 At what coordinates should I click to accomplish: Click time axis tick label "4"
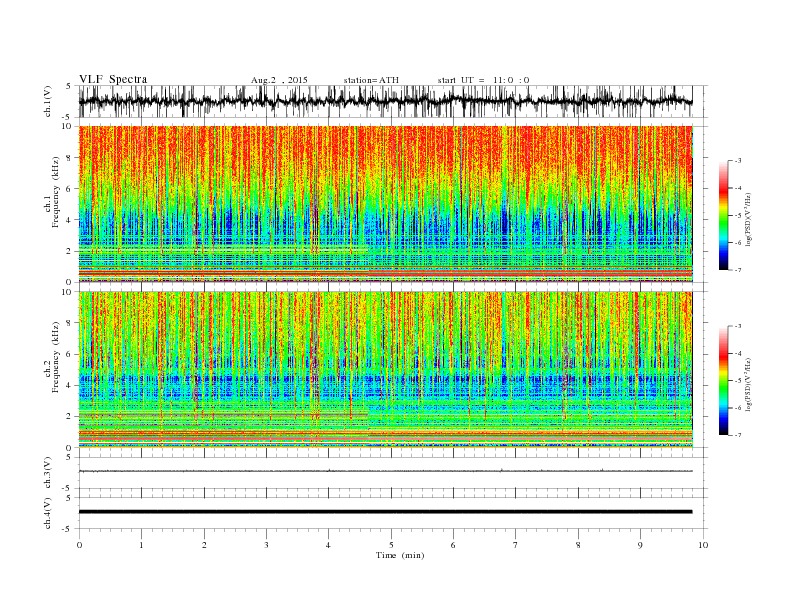pyautogui.click(x=328, y=545)
